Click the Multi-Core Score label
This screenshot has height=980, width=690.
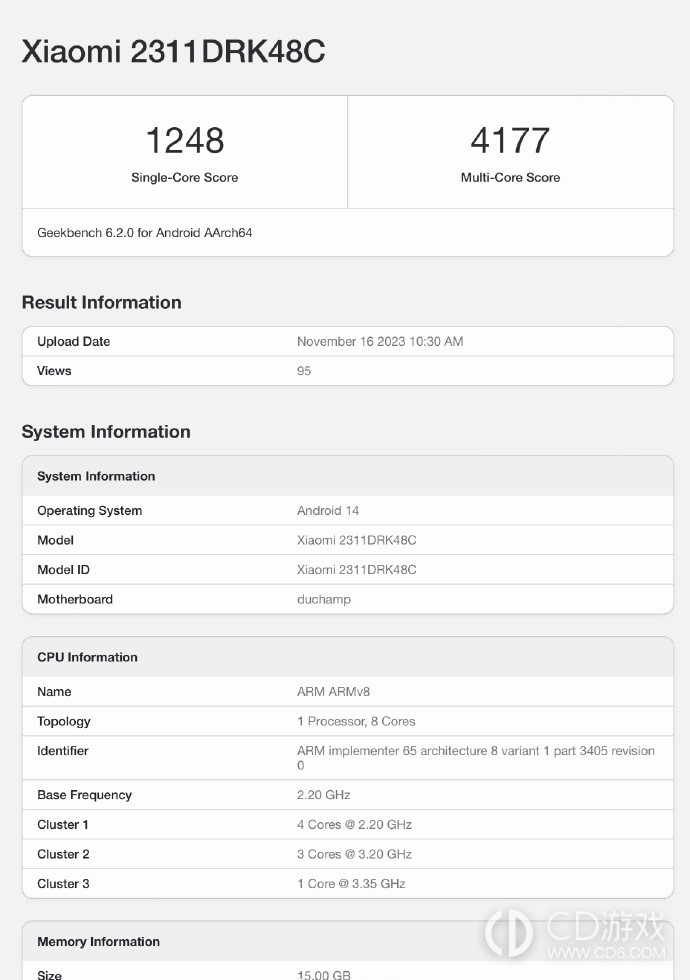click(510, 178)
